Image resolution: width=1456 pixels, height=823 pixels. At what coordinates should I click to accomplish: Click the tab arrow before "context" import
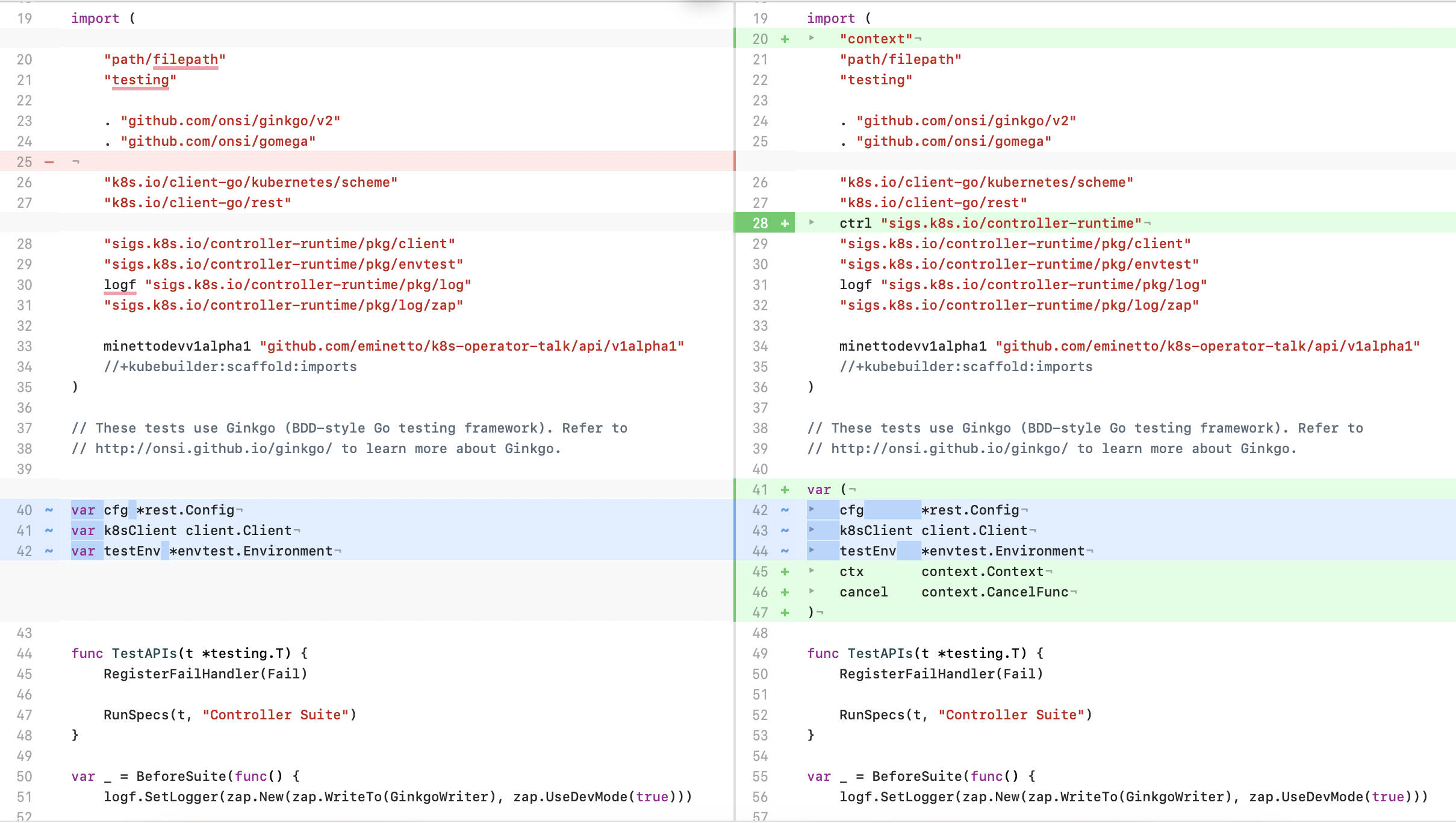[812, 38]
